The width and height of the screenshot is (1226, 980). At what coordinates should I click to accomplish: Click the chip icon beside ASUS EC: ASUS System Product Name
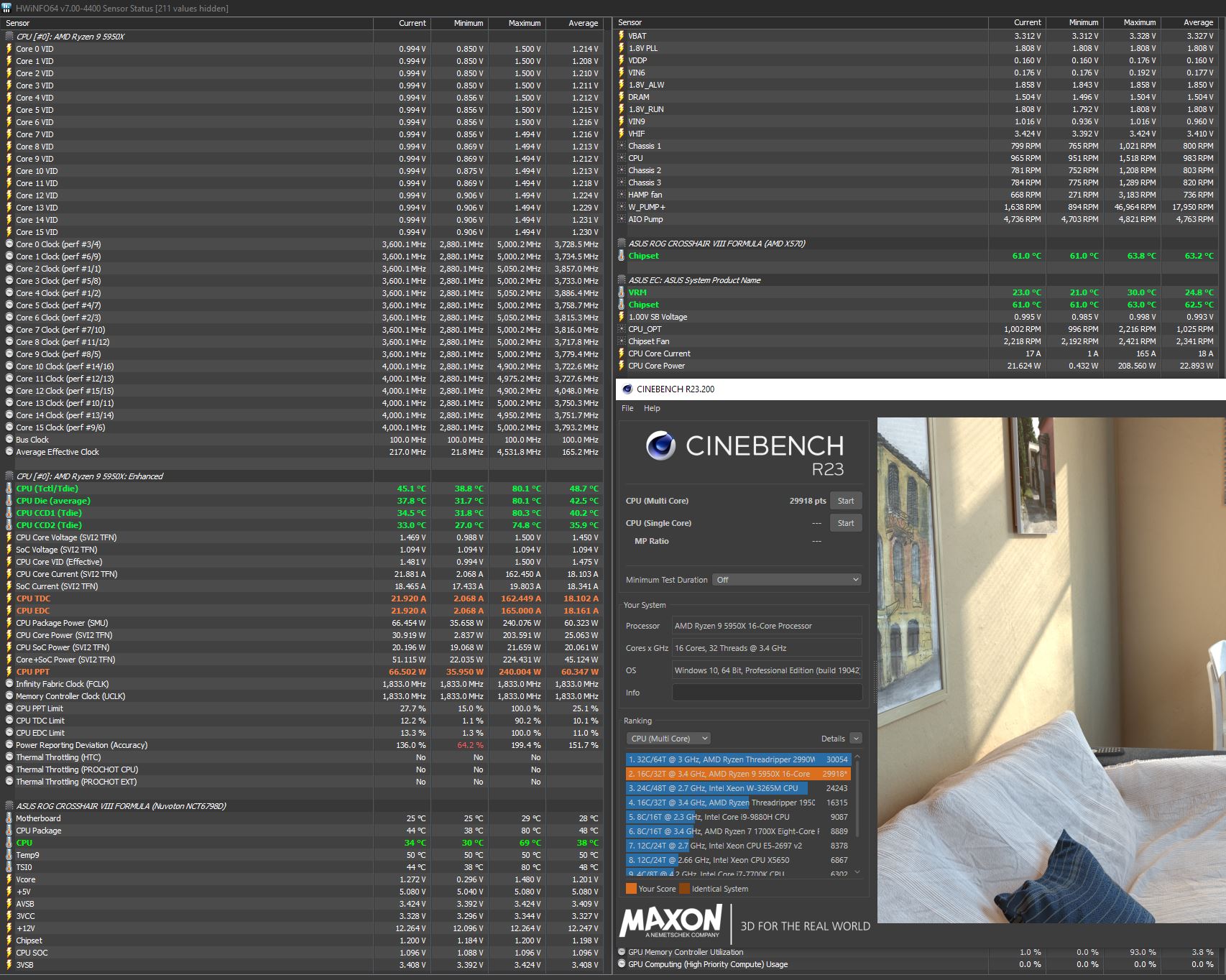622,280
